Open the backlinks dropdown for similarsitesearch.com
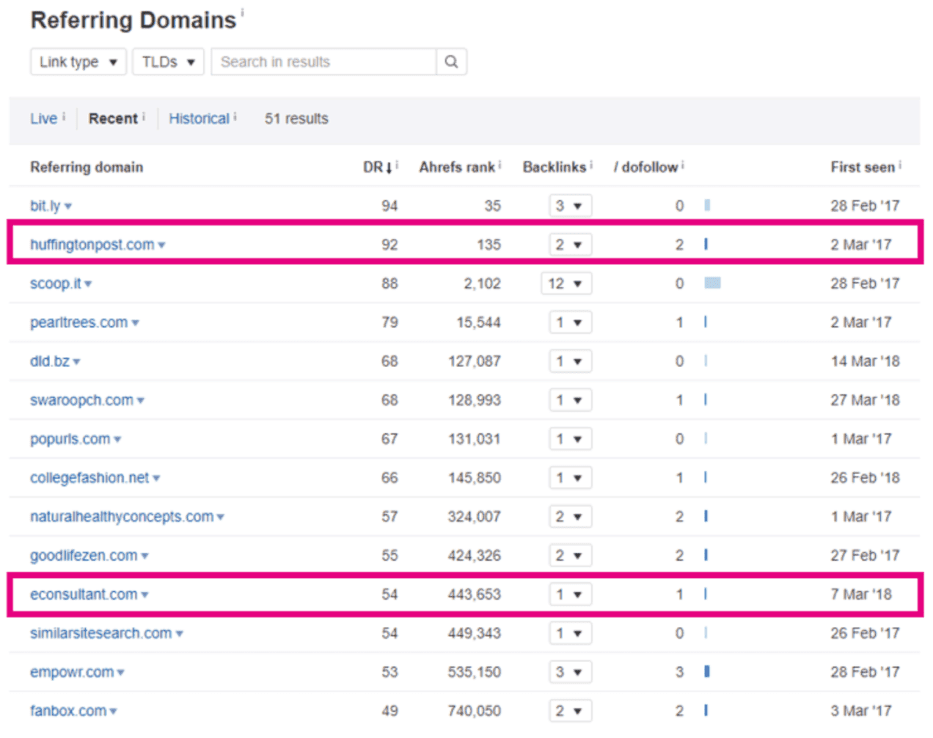This screenshot has height=738, width=933. coord(570,633)
